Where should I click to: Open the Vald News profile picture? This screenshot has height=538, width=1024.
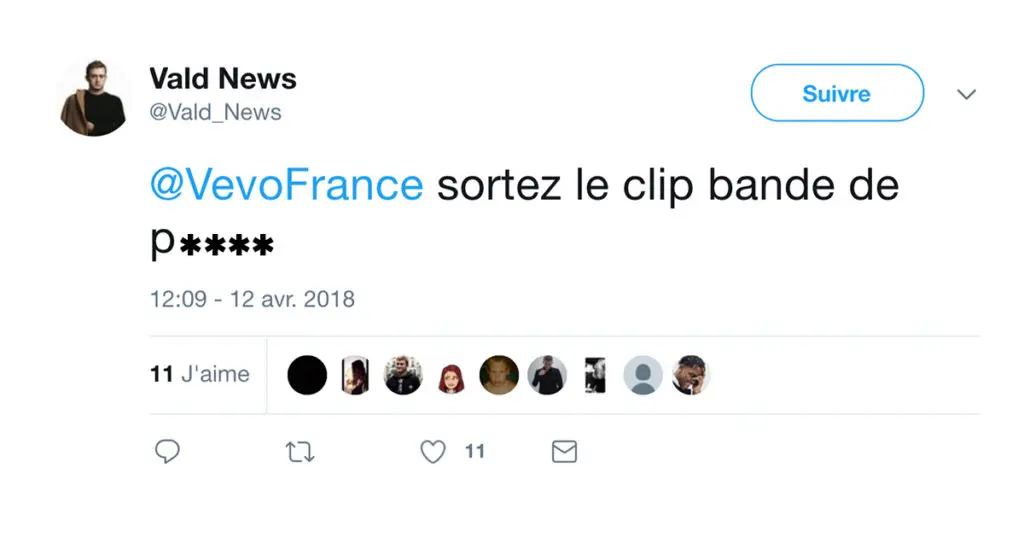[x=94, y=98]
